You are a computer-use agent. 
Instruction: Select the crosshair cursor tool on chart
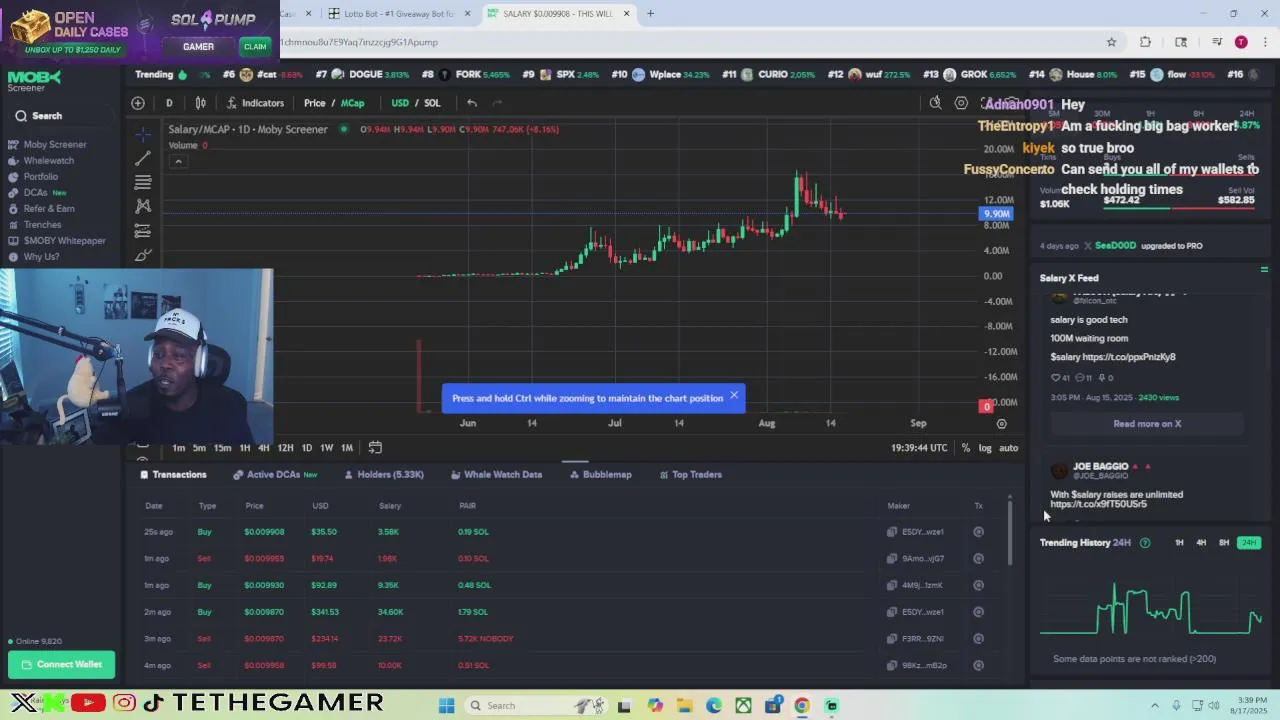pos(143,134)
